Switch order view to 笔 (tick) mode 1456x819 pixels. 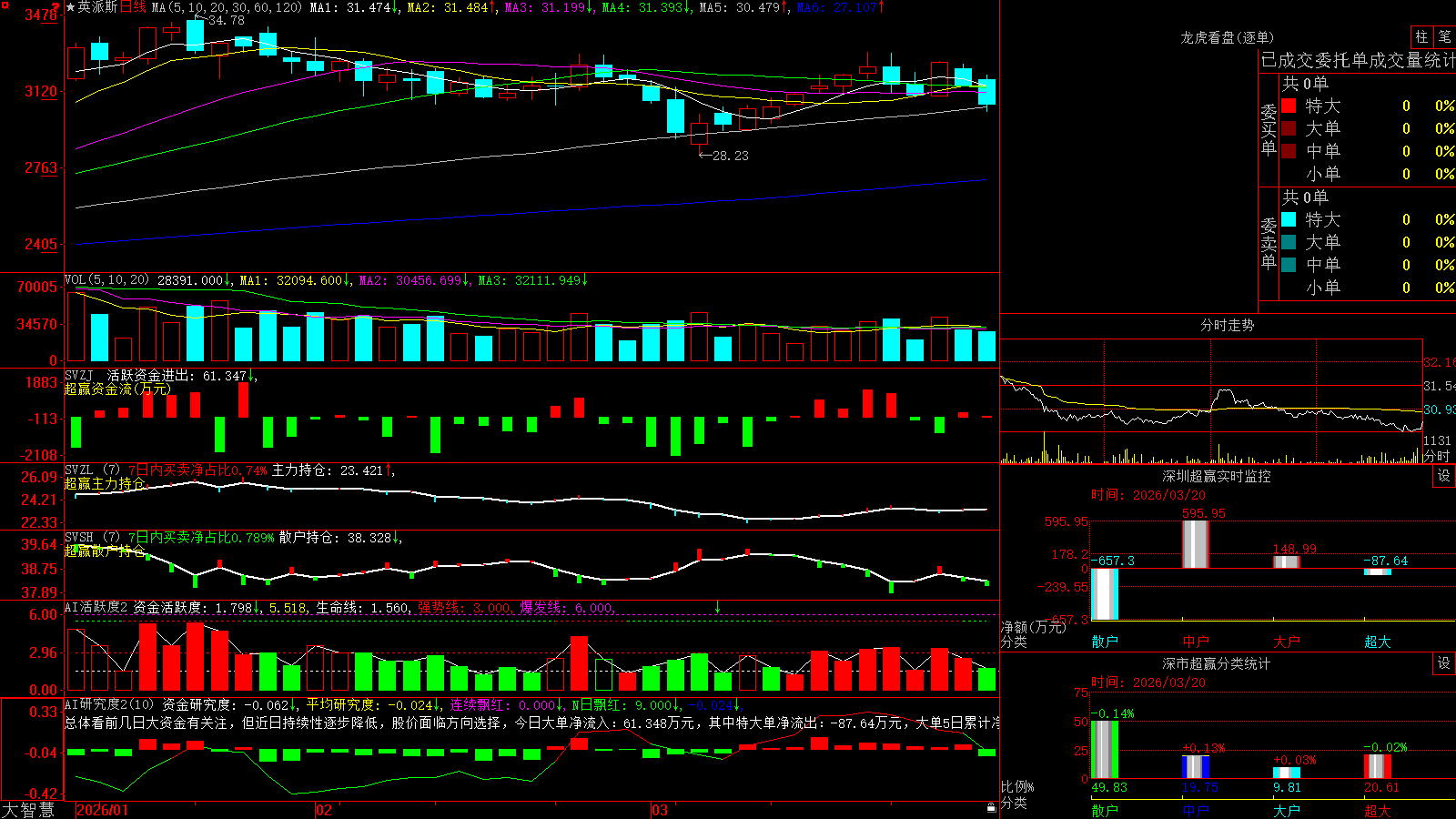click(x=1444, y=36)
